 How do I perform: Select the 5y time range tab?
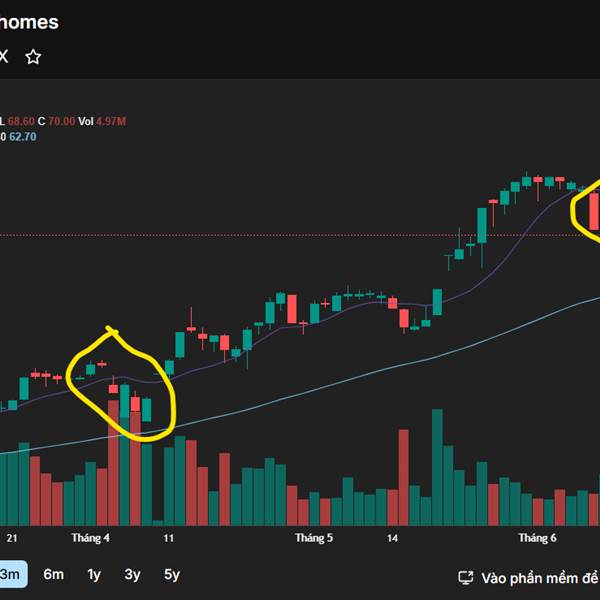pyautogui.click(x=172, y=574)
